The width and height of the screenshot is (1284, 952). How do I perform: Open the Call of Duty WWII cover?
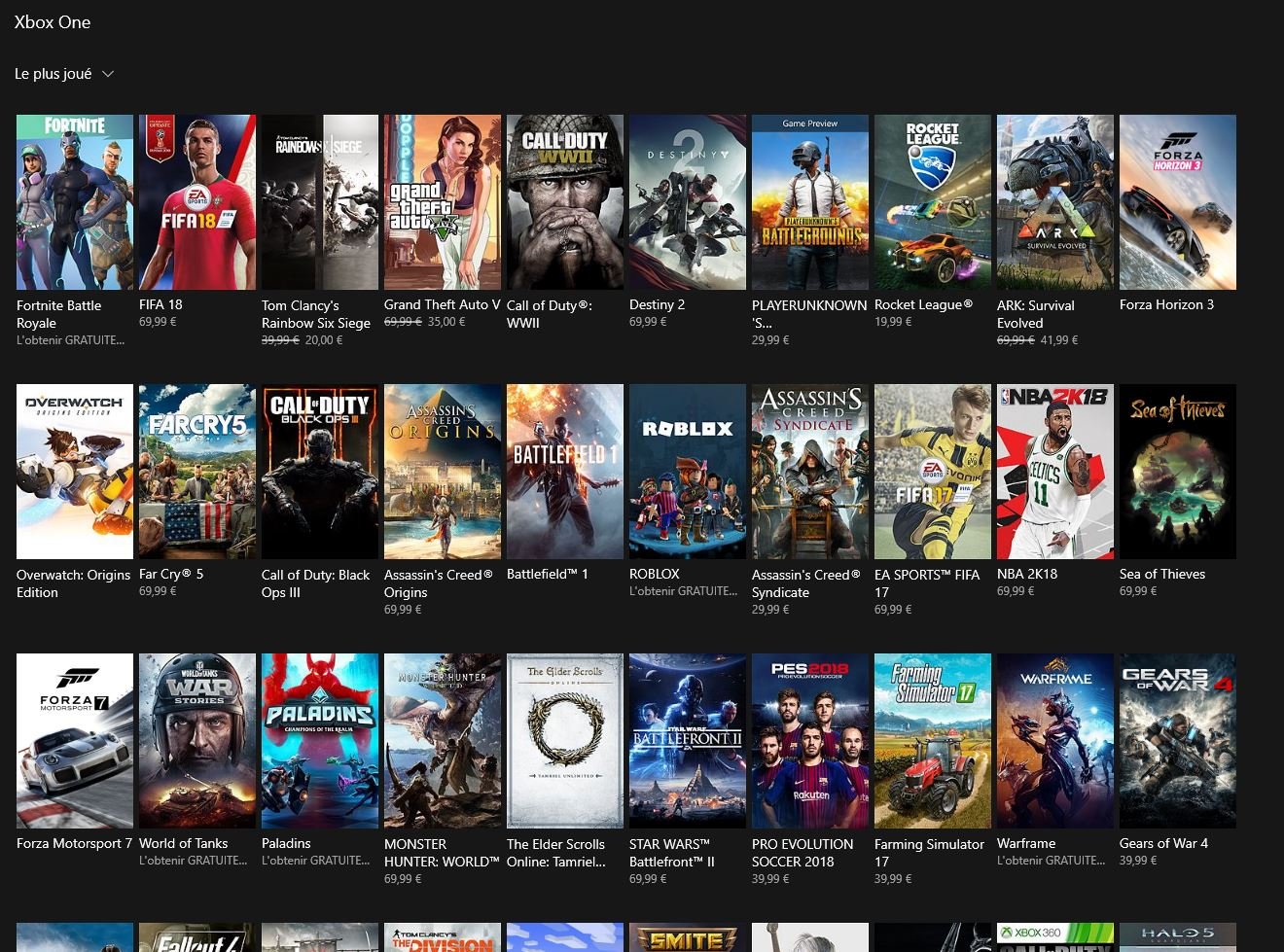[565, 202]
